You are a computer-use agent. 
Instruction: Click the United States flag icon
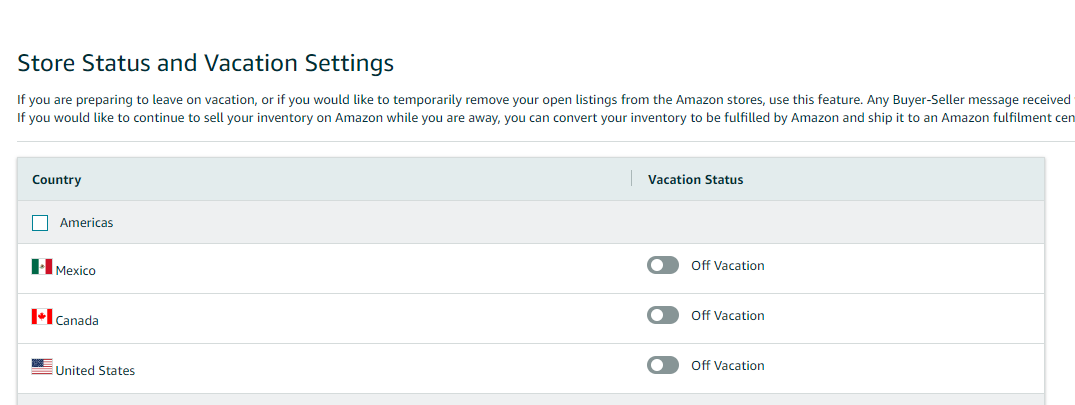(42, 367)
